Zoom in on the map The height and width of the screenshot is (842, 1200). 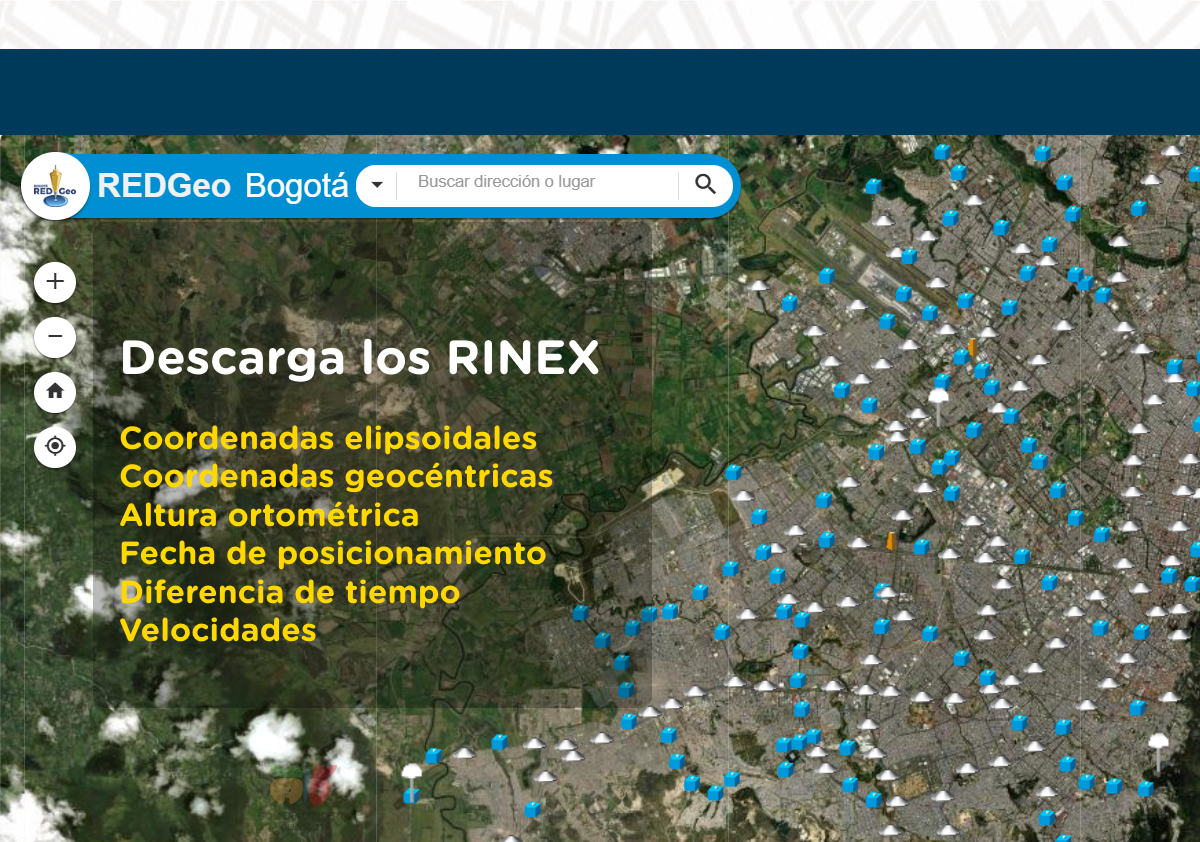(x=55, y=282)
